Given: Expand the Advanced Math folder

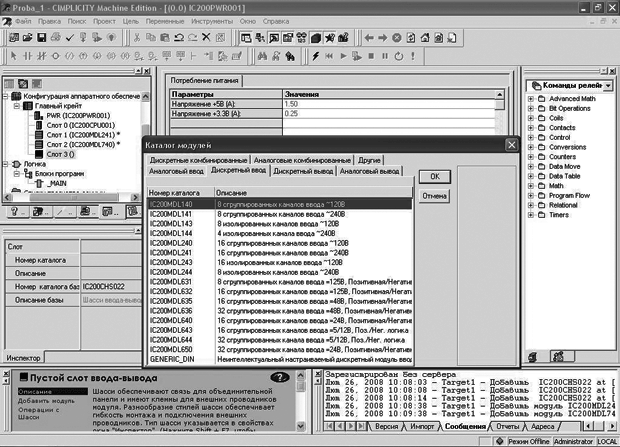Looking at the screenshot, I should (531, 98).
